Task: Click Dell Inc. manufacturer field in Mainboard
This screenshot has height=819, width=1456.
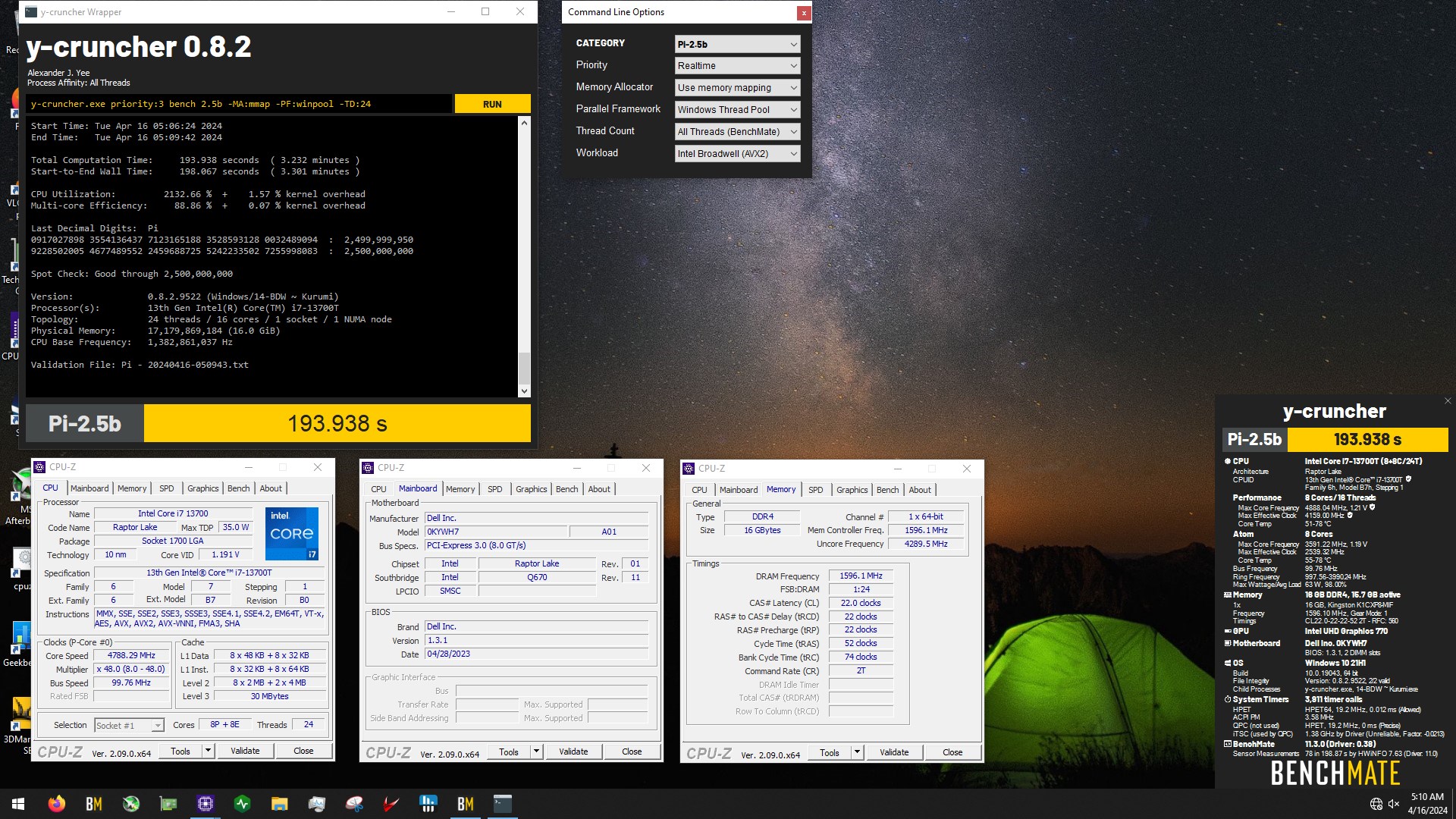Action: [536, 519]
